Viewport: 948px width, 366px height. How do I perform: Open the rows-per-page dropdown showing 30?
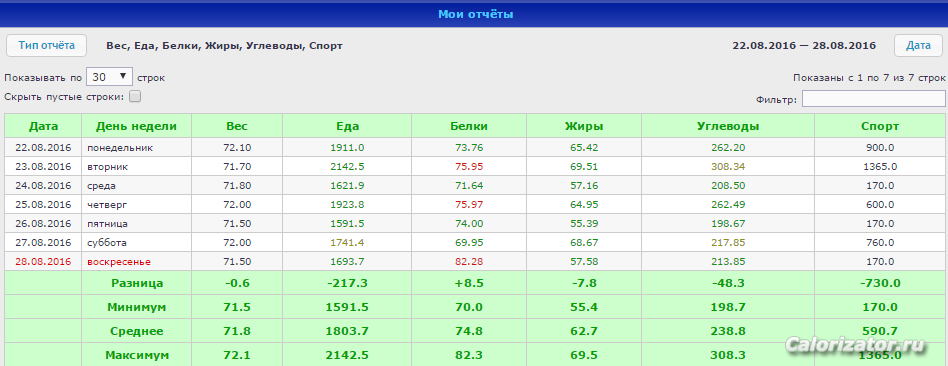point(109,77)
